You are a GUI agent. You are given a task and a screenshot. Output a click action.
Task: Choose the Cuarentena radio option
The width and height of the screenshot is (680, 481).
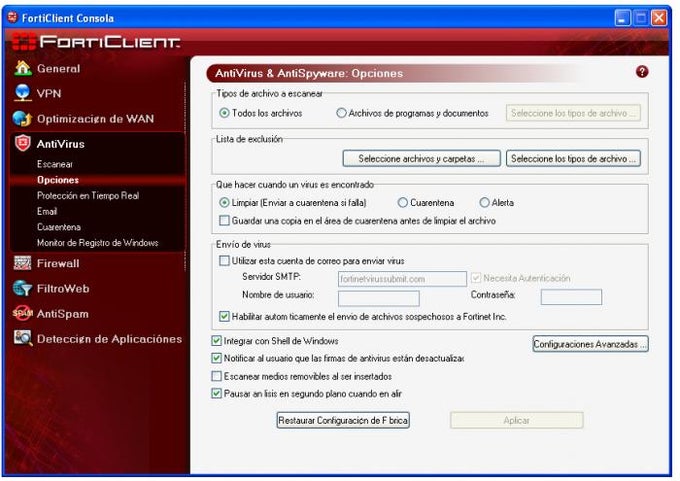tap(402, 202)
